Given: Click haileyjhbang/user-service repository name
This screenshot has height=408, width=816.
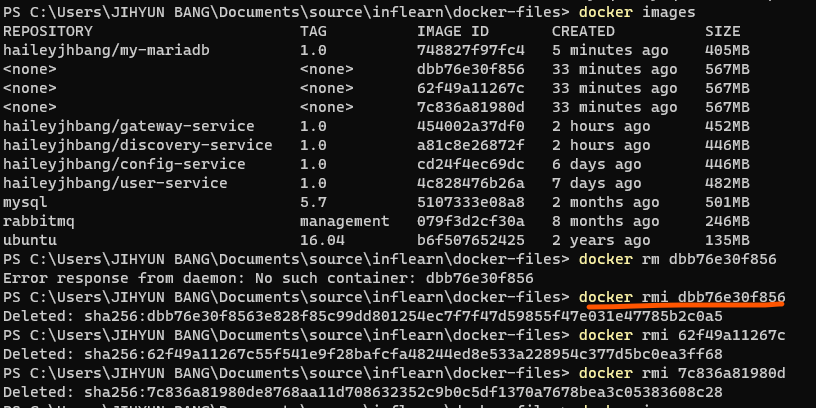Looking at the screenshot, I should tap(115, 183).
